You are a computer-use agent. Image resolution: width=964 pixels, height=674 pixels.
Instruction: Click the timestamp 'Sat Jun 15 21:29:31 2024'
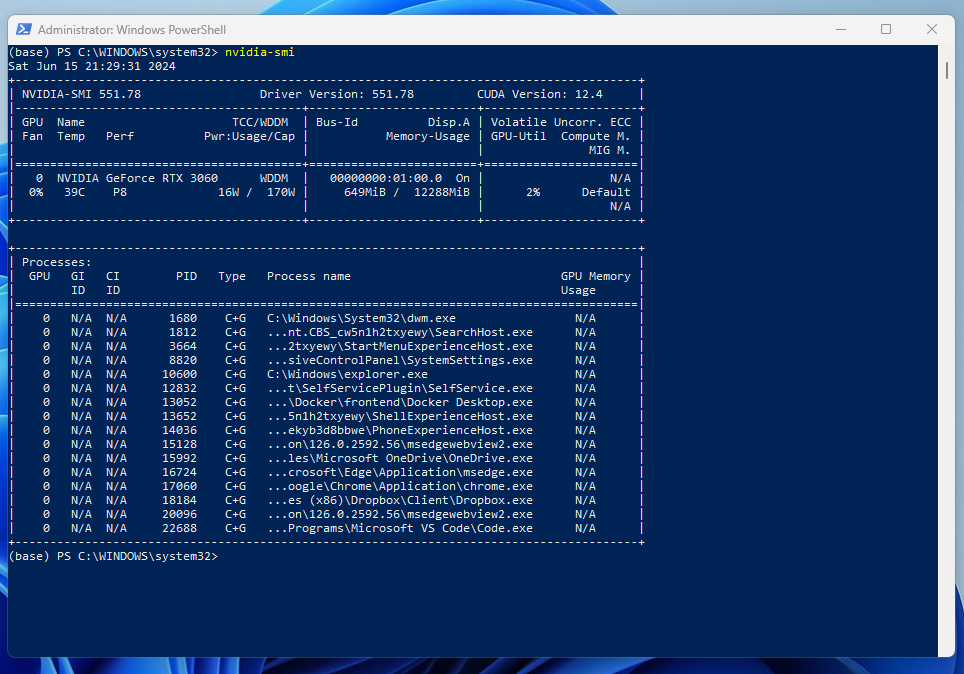pos(92,66)
